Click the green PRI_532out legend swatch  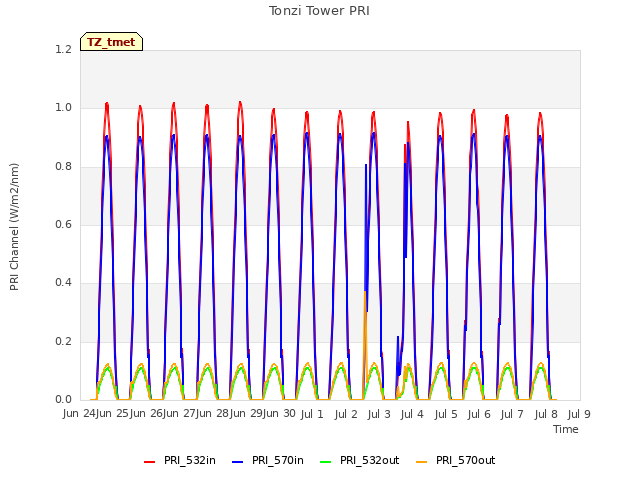tap(326, 461)
